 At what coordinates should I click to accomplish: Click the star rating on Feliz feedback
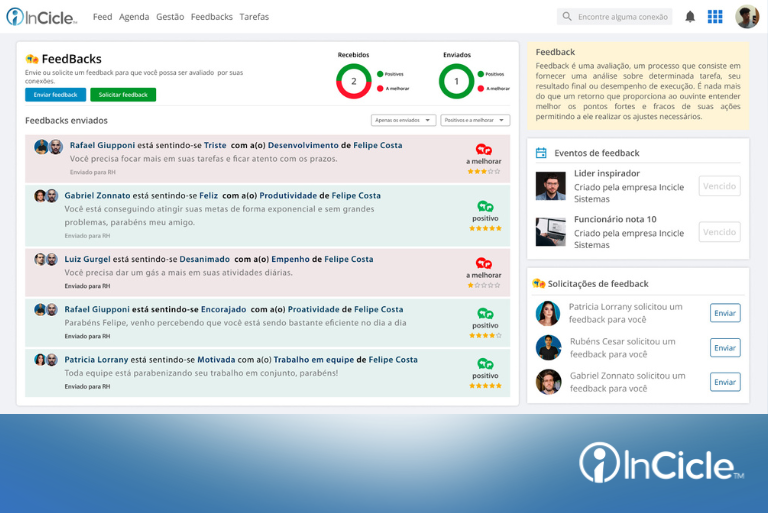(485, 228)
